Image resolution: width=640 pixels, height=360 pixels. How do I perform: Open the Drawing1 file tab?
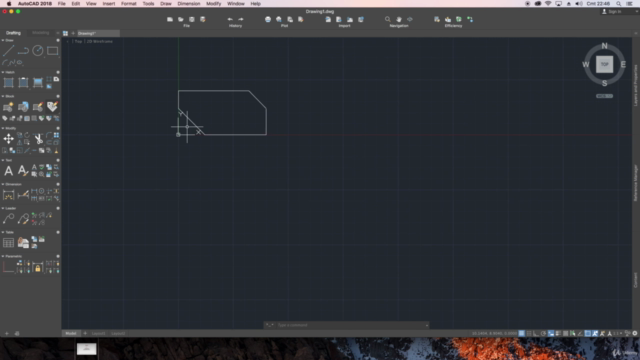(97, 33)
